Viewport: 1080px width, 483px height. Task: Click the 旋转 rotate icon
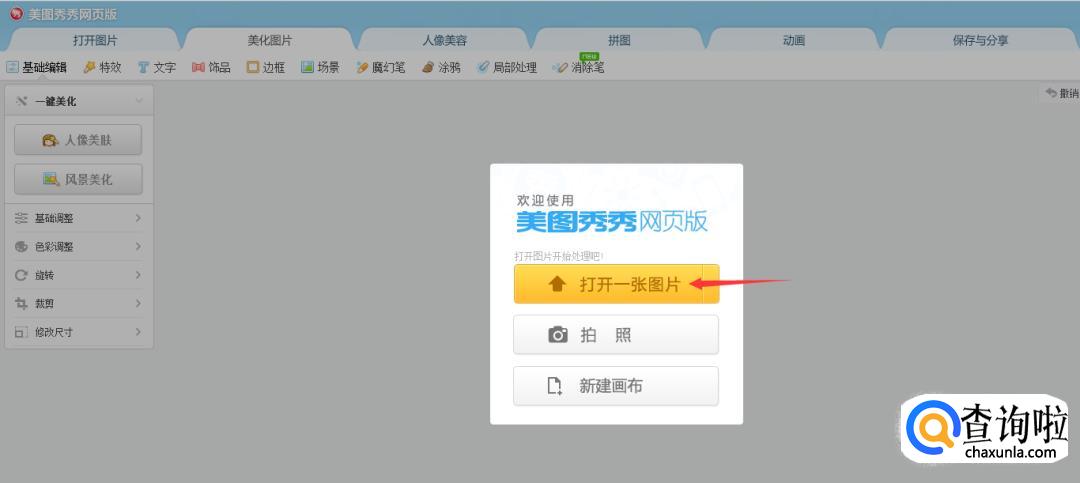(21, 275)
